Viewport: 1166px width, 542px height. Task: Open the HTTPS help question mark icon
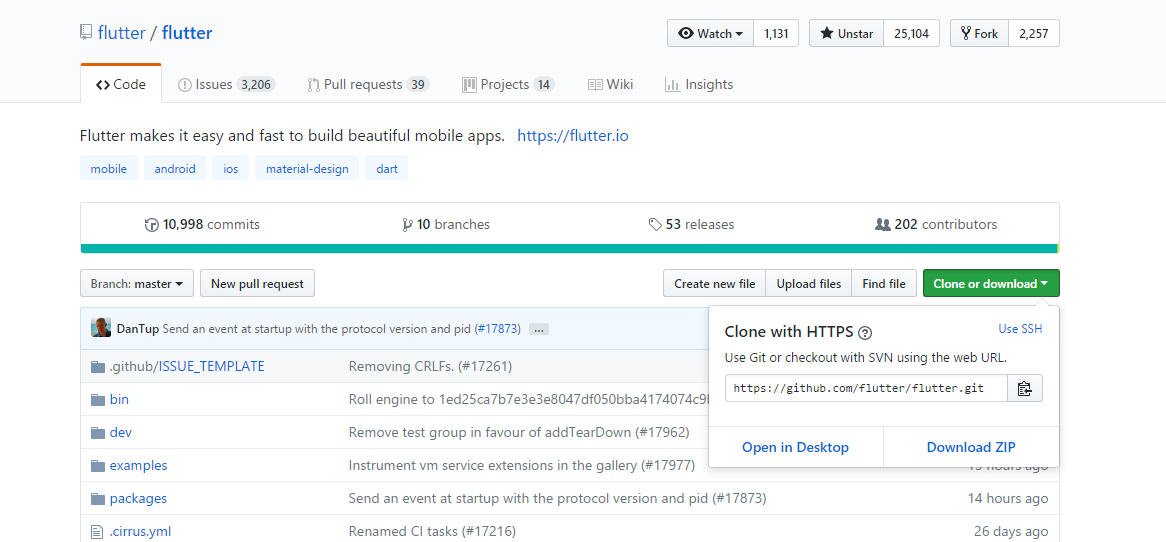(865, 332)
